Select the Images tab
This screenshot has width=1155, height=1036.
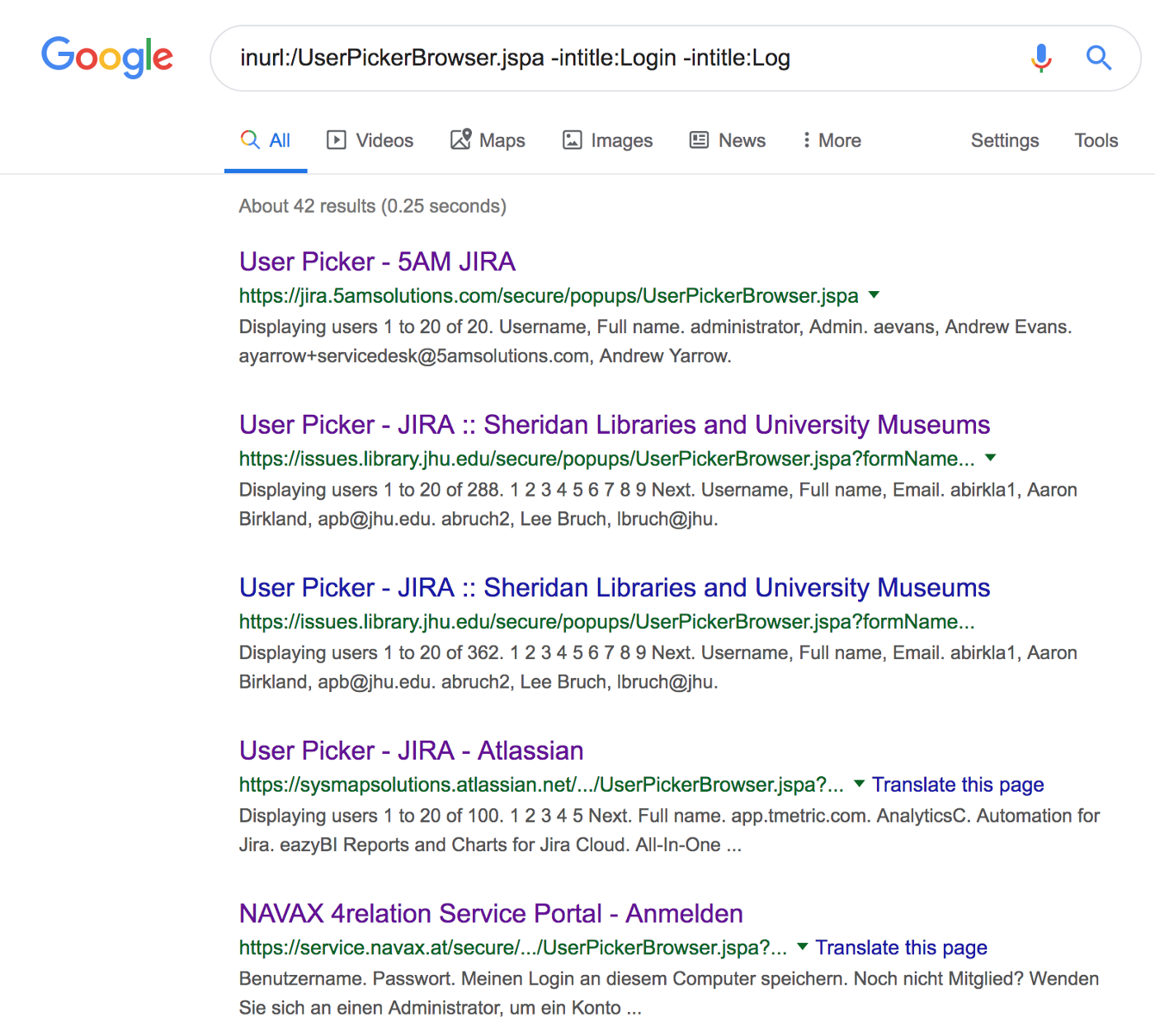[x=607, y=140]
